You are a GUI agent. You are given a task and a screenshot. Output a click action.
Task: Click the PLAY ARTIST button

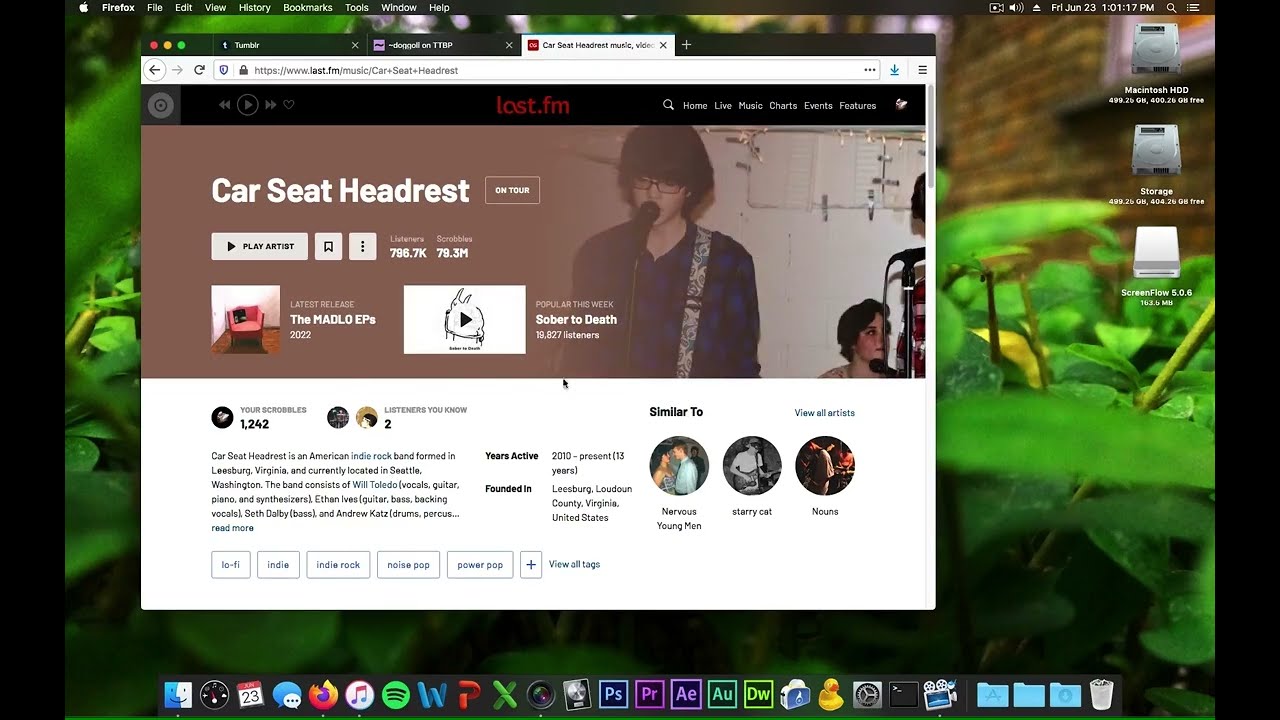pyautogui.click(x=259, y=246)
